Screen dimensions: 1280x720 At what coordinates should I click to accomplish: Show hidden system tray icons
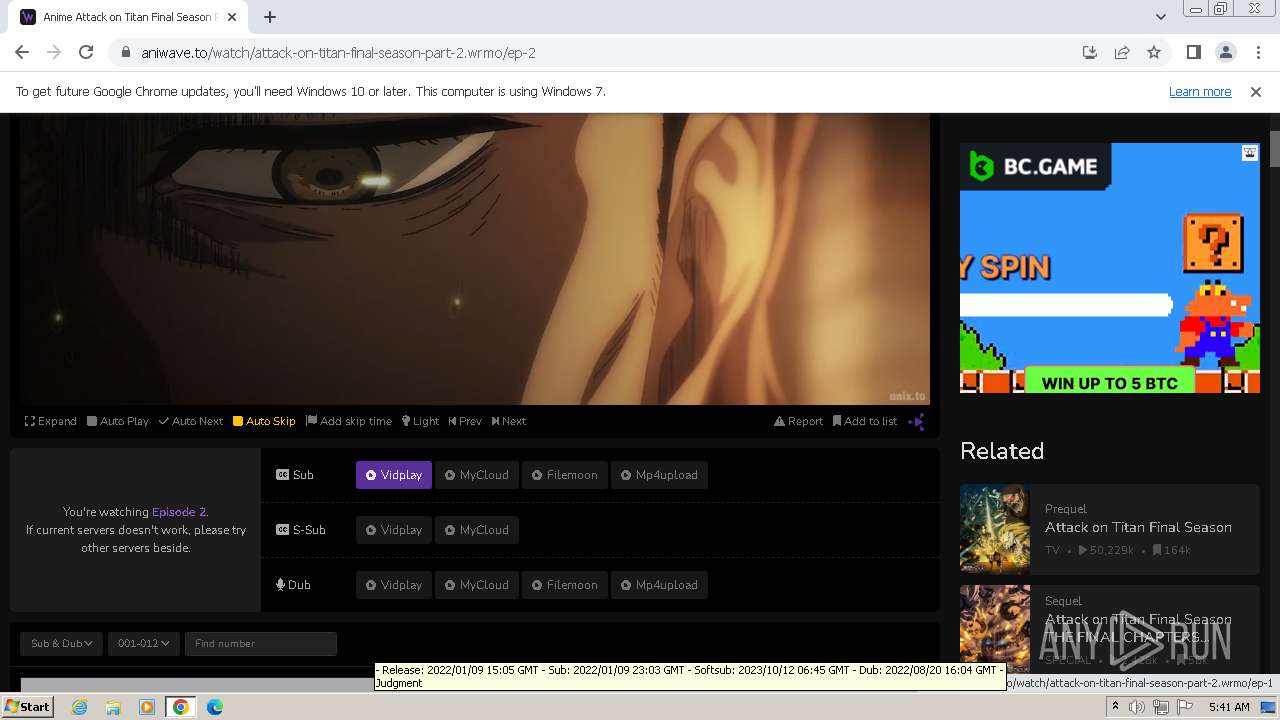pos(1115,707)
